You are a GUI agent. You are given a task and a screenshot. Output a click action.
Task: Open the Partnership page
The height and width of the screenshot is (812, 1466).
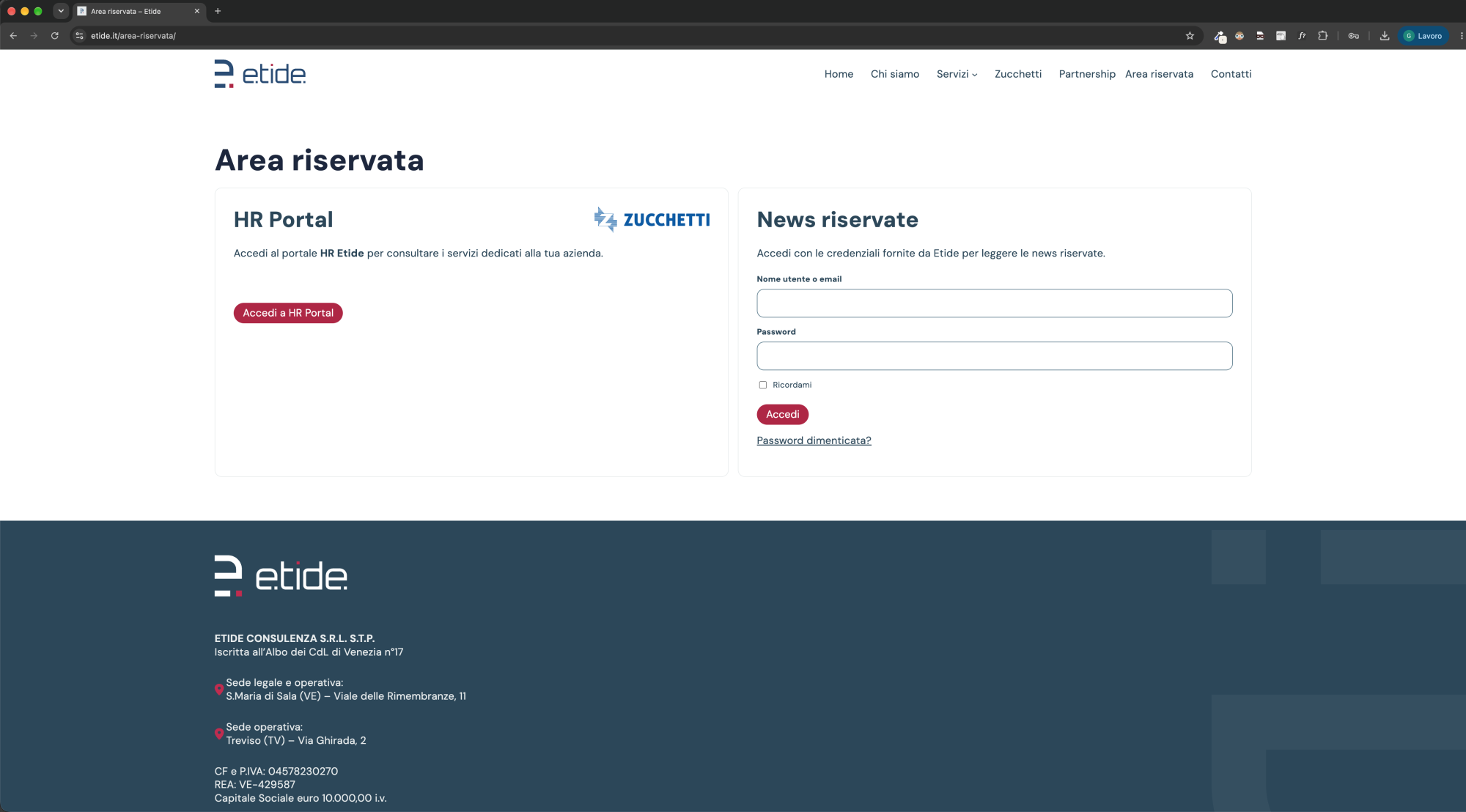[1086, 74]
